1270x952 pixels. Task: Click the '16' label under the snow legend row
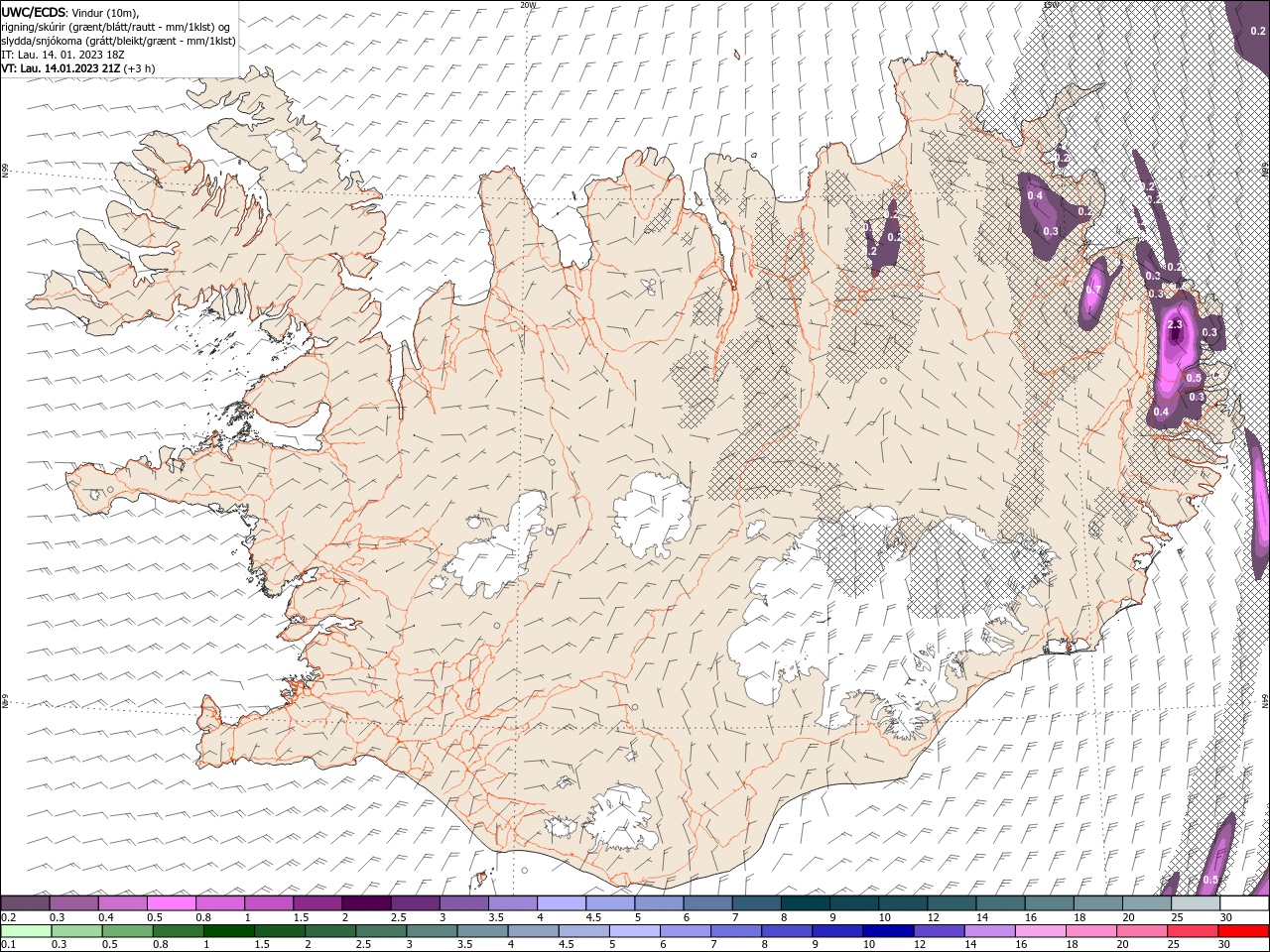coord(1032,917)
